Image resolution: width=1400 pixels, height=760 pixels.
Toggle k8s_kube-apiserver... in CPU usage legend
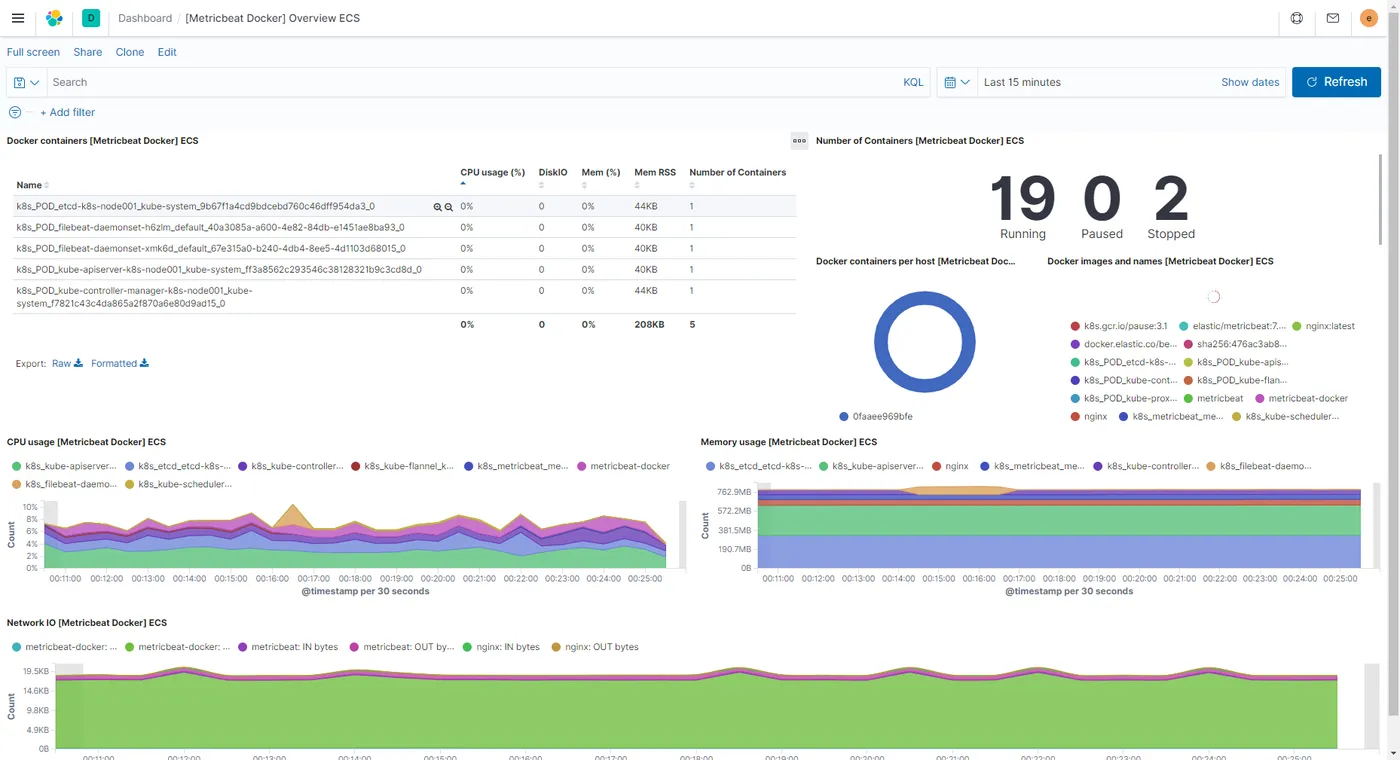click(64, 466)
